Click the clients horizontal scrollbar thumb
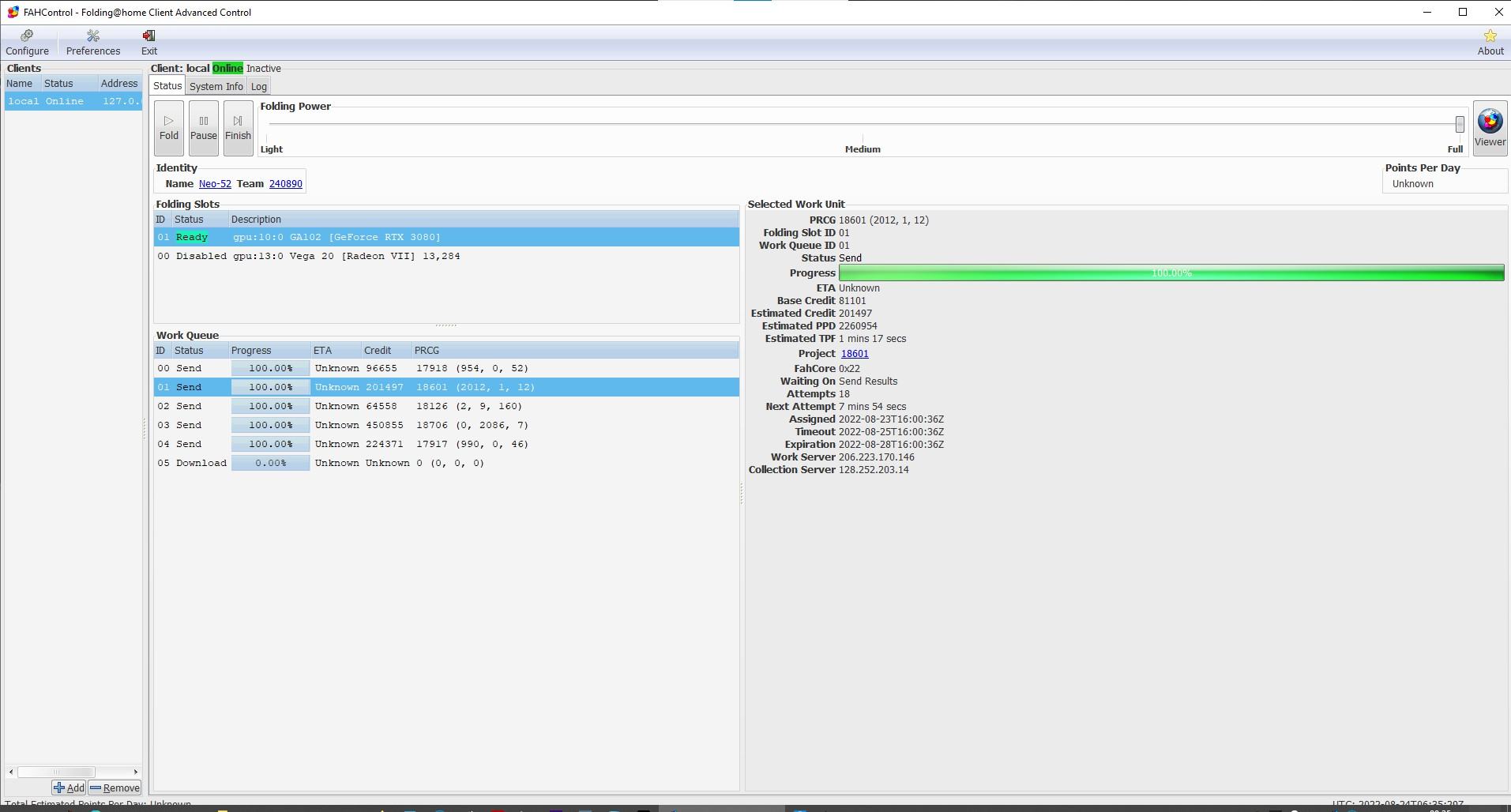The image size is (1511, 812). click(x=56, y=772)
